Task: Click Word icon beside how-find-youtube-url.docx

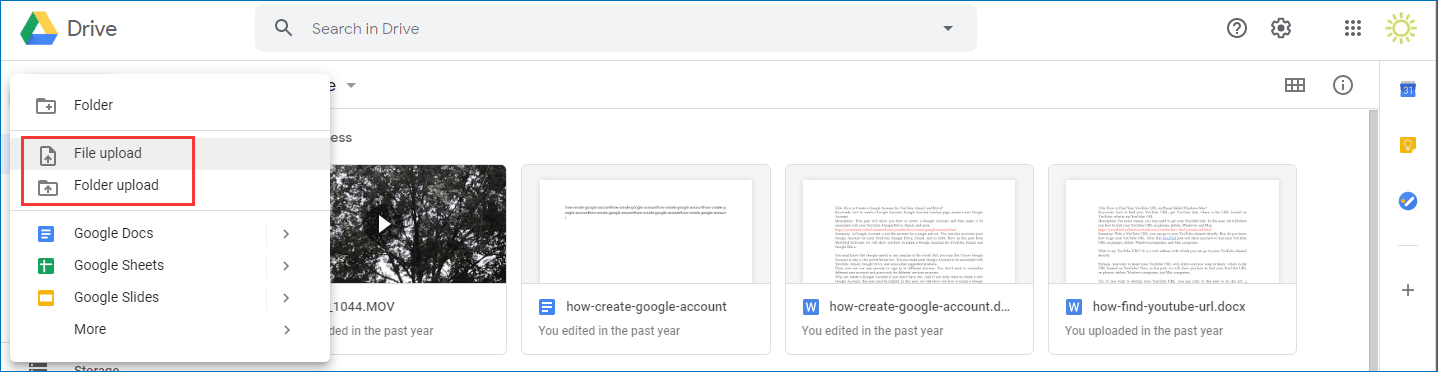Action: (1074, 307)
